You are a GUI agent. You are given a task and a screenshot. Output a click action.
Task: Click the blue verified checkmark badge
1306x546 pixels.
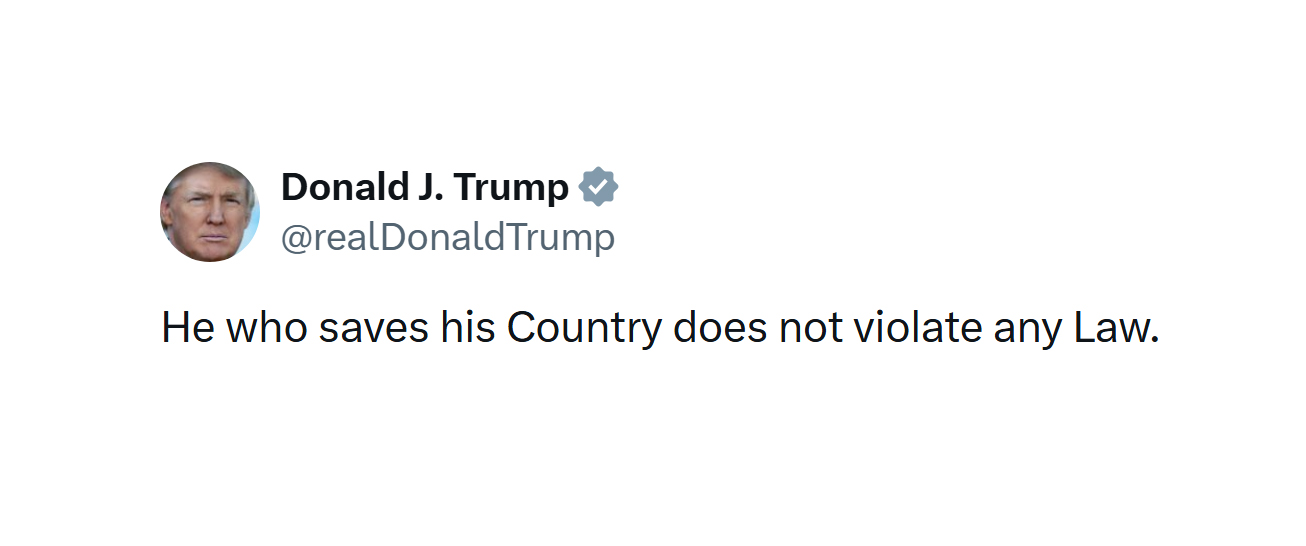(598, 187)
